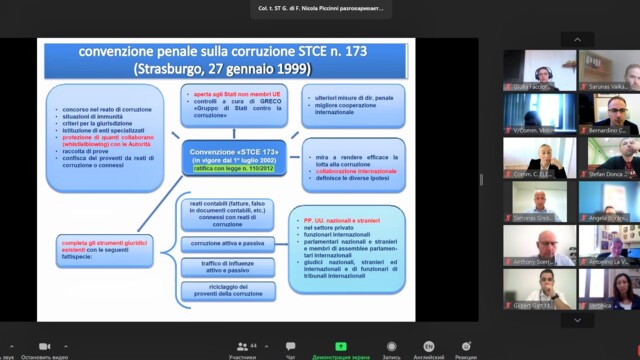
Task: Click muted mic icon on V/Comm. tile
Action: click(508, 130)
